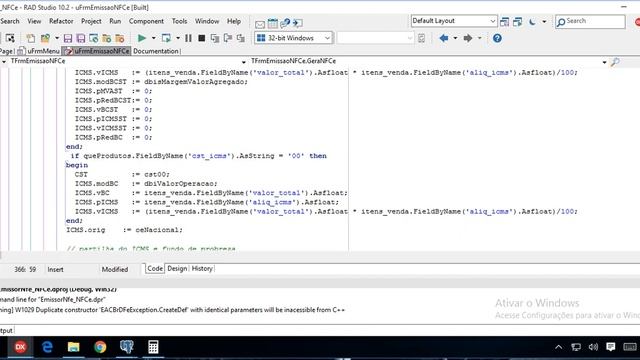The width and height of the screenshot is (640, 360).
Task: Go back with the blue left arrow
Action: tap(444, 38)
